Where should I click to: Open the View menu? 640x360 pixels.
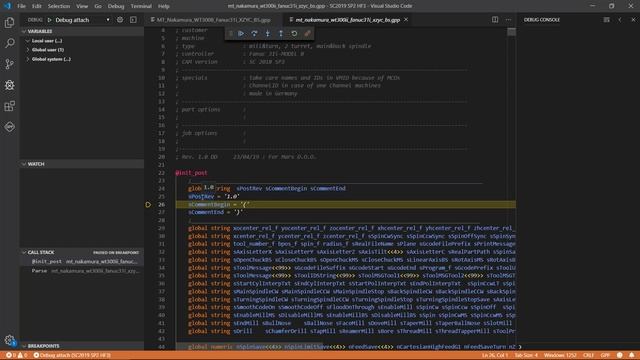(x=82, y=6)
